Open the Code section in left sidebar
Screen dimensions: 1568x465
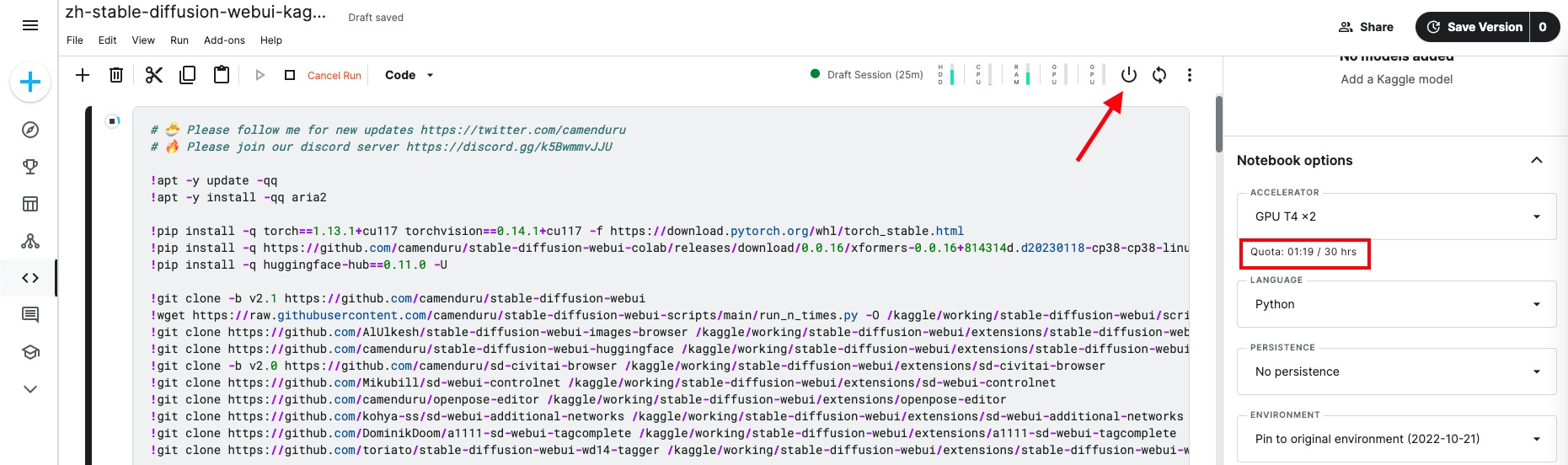point(30,278)
